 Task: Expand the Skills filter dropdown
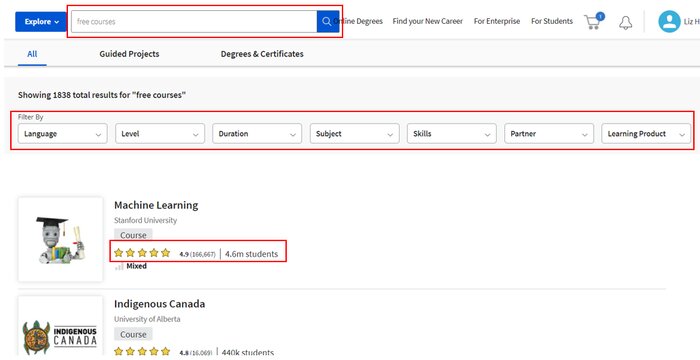coord(452,134)
